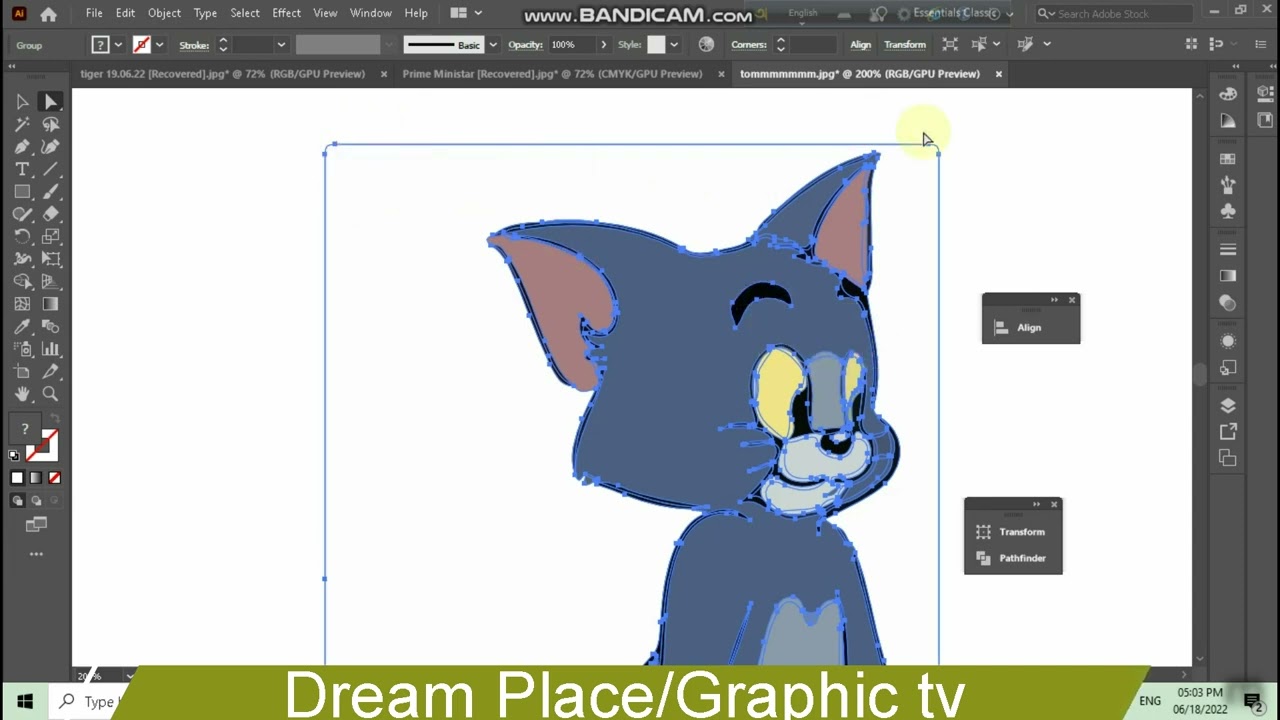This screenshot has width=1280, height=720.
Task: Enable Draw Behind mode
Action: (x=36, y=501)
